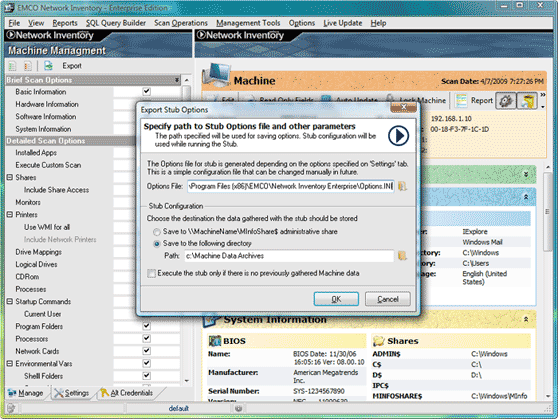Click the status bar icon at far left
Viewport: 558px width, 419px height.
(x=11, y=408)
